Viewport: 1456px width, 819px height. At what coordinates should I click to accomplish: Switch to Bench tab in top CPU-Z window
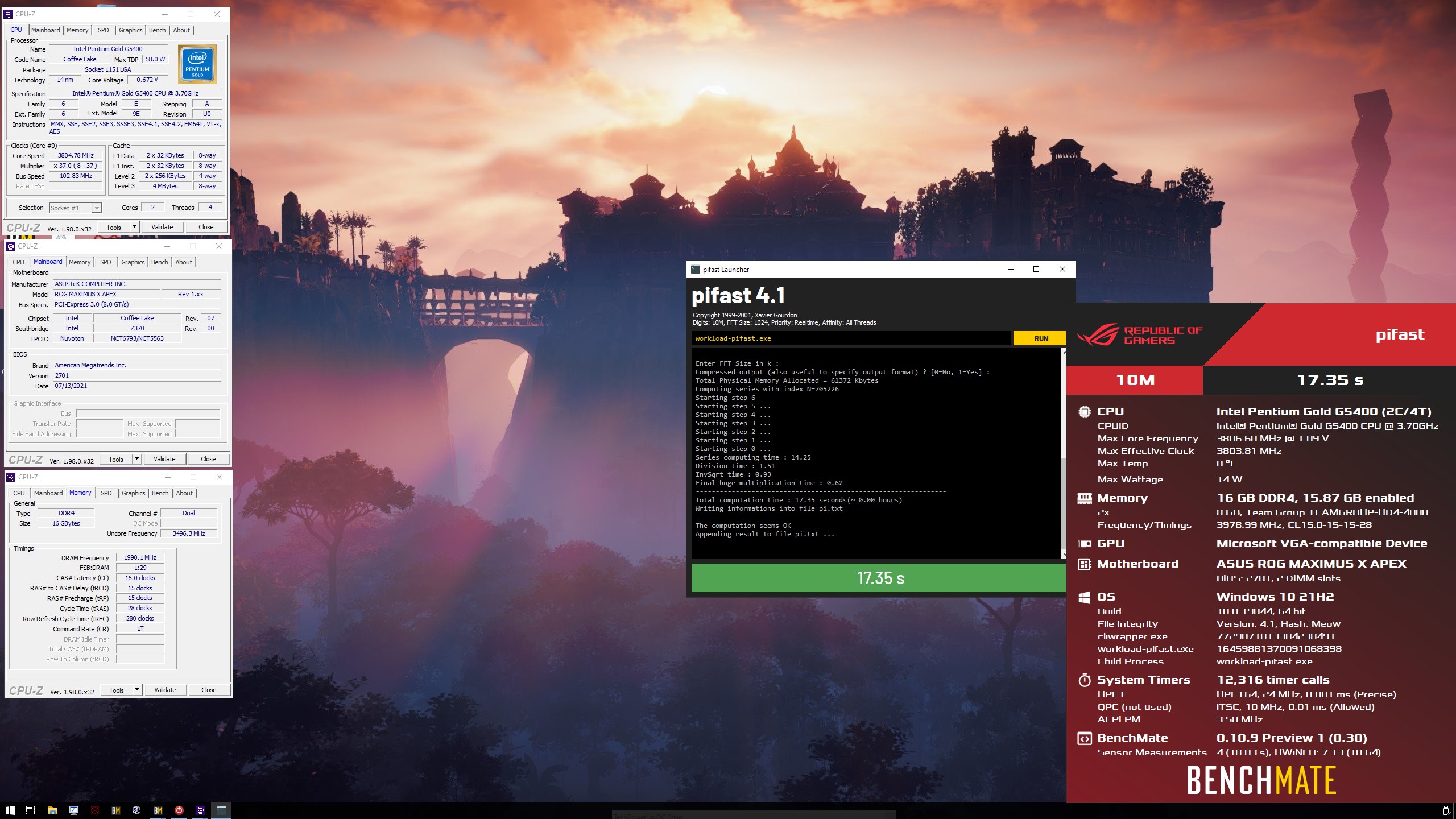[x=158, y=30]
